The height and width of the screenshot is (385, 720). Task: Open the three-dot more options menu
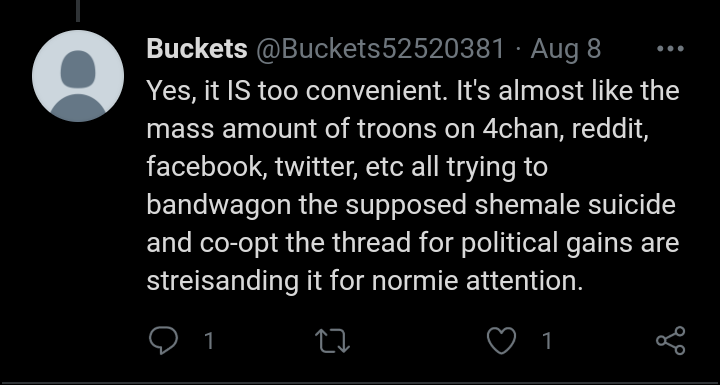point(671,48)
